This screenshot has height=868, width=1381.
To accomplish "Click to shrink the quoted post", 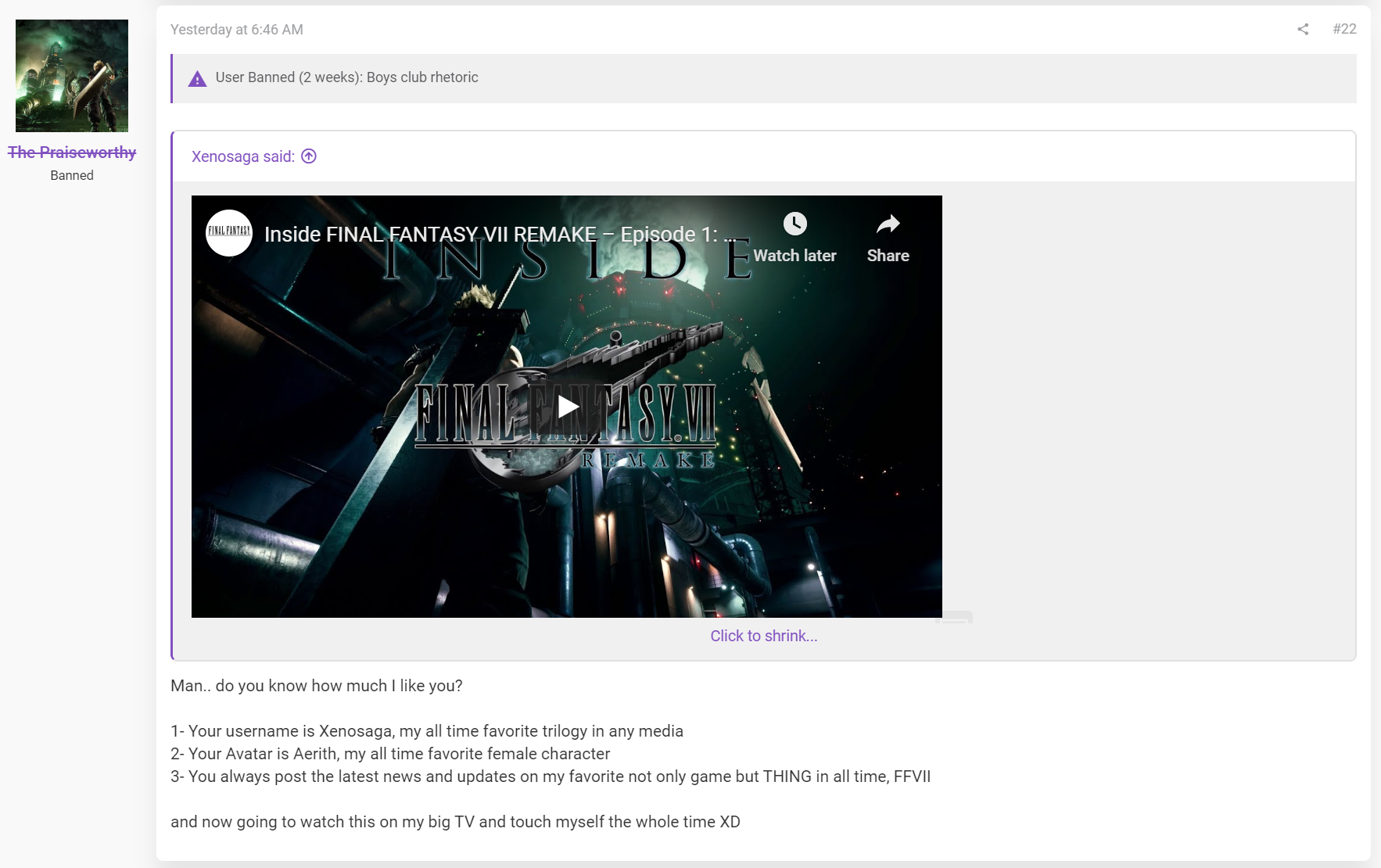I will tap(764, 636).
